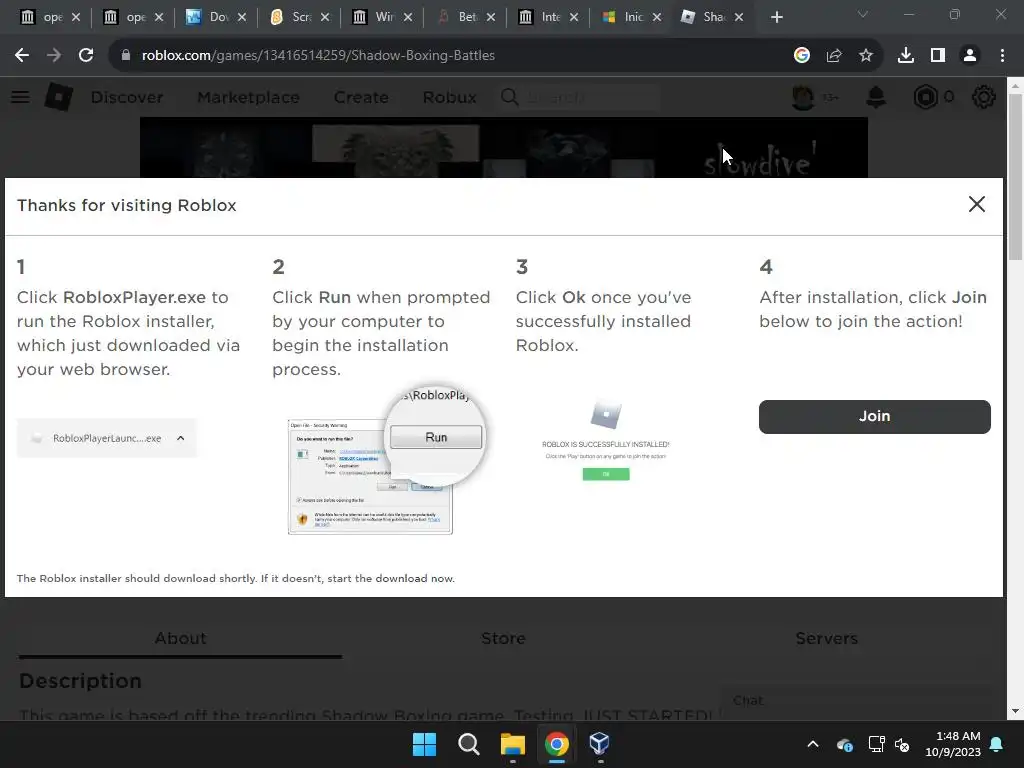Open Windows taskbar Search
The height and width of the screenshot is (768, 1024).
(x=468, y=744)
